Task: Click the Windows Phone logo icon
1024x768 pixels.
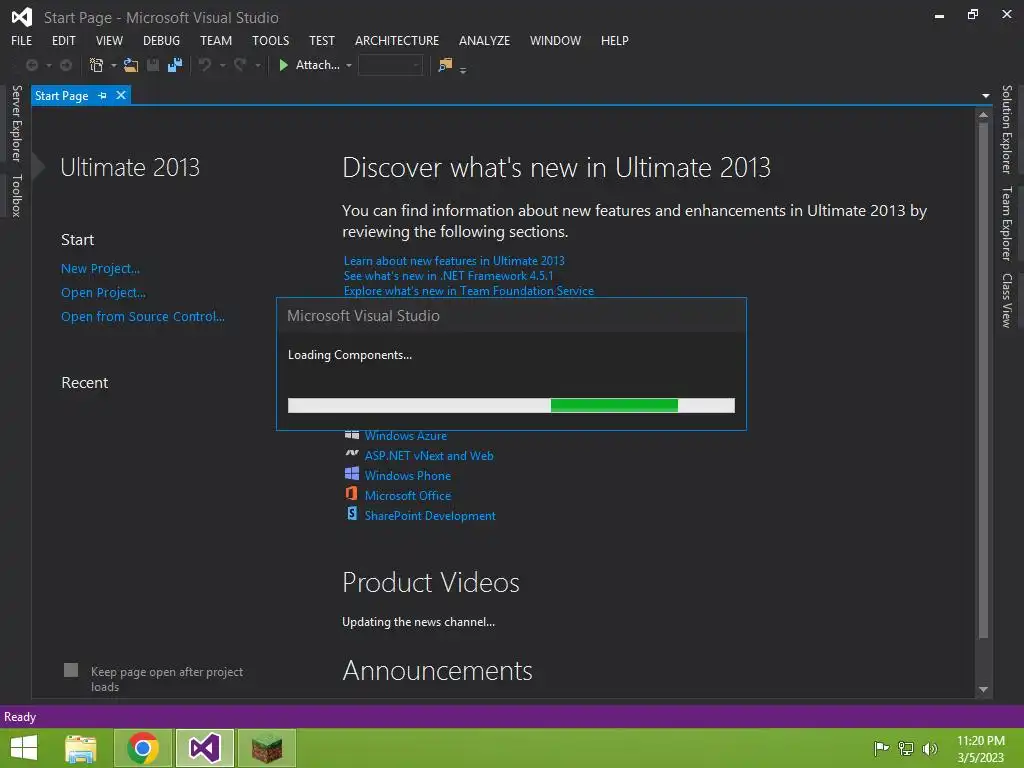Action: coord(352,473)
